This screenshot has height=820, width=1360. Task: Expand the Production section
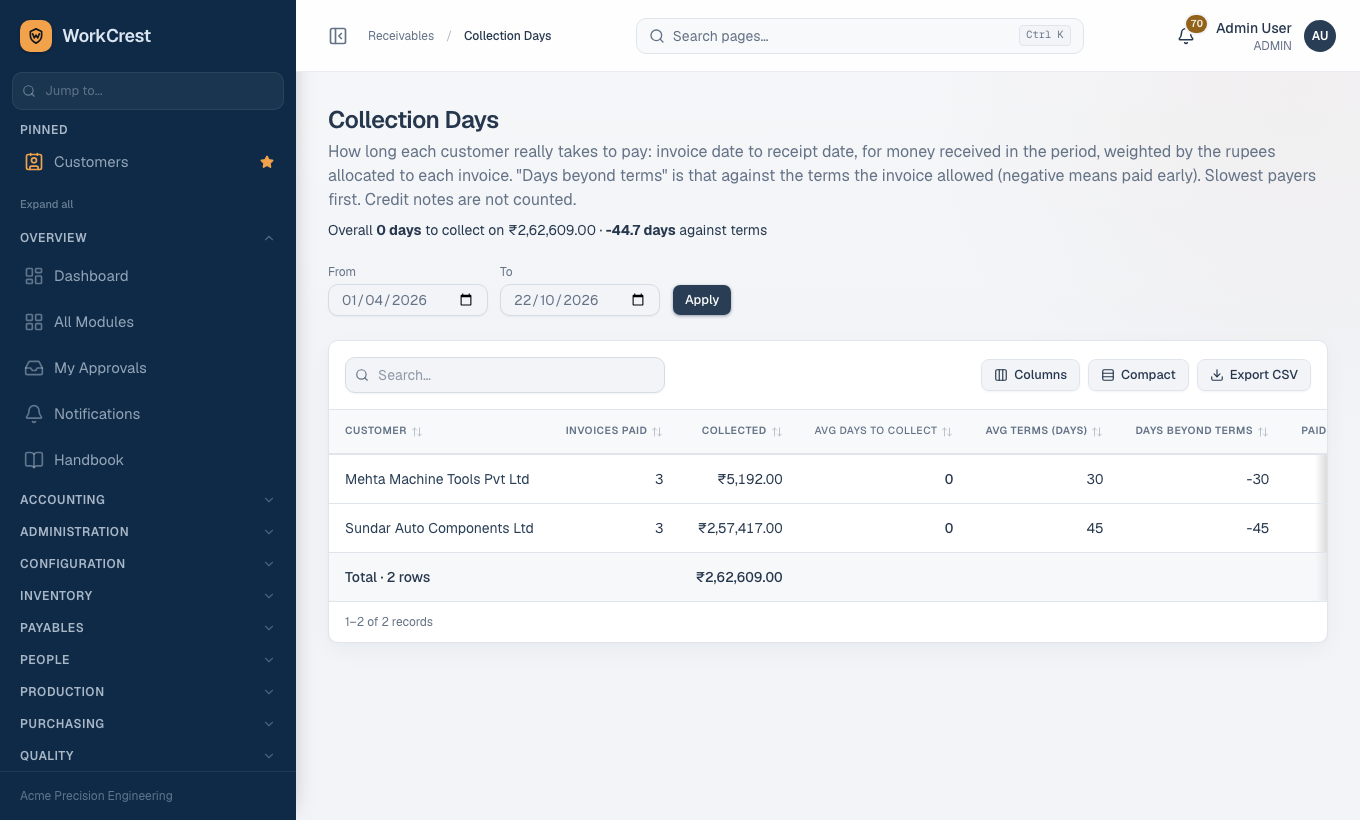pos(148,692)
